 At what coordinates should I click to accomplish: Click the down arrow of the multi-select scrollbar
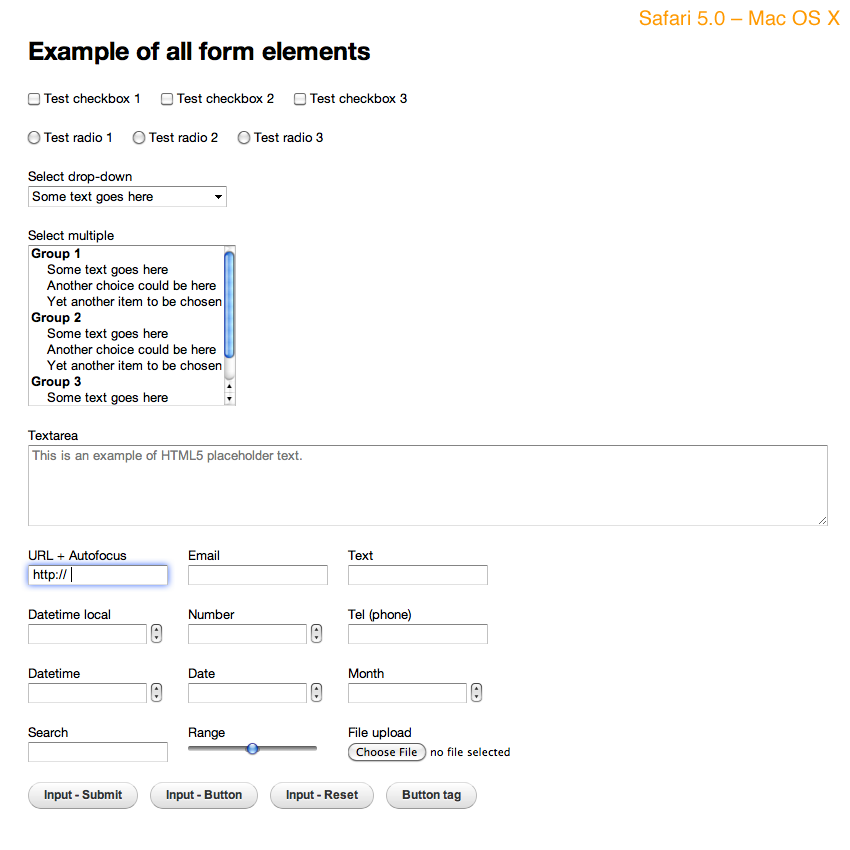pos(230,399)
